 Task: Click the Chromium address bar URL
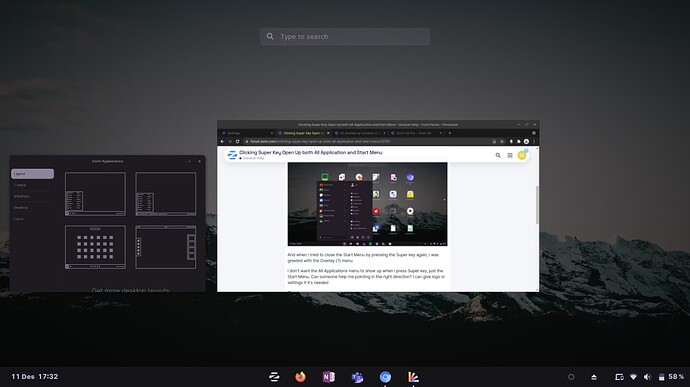(320, 142)
